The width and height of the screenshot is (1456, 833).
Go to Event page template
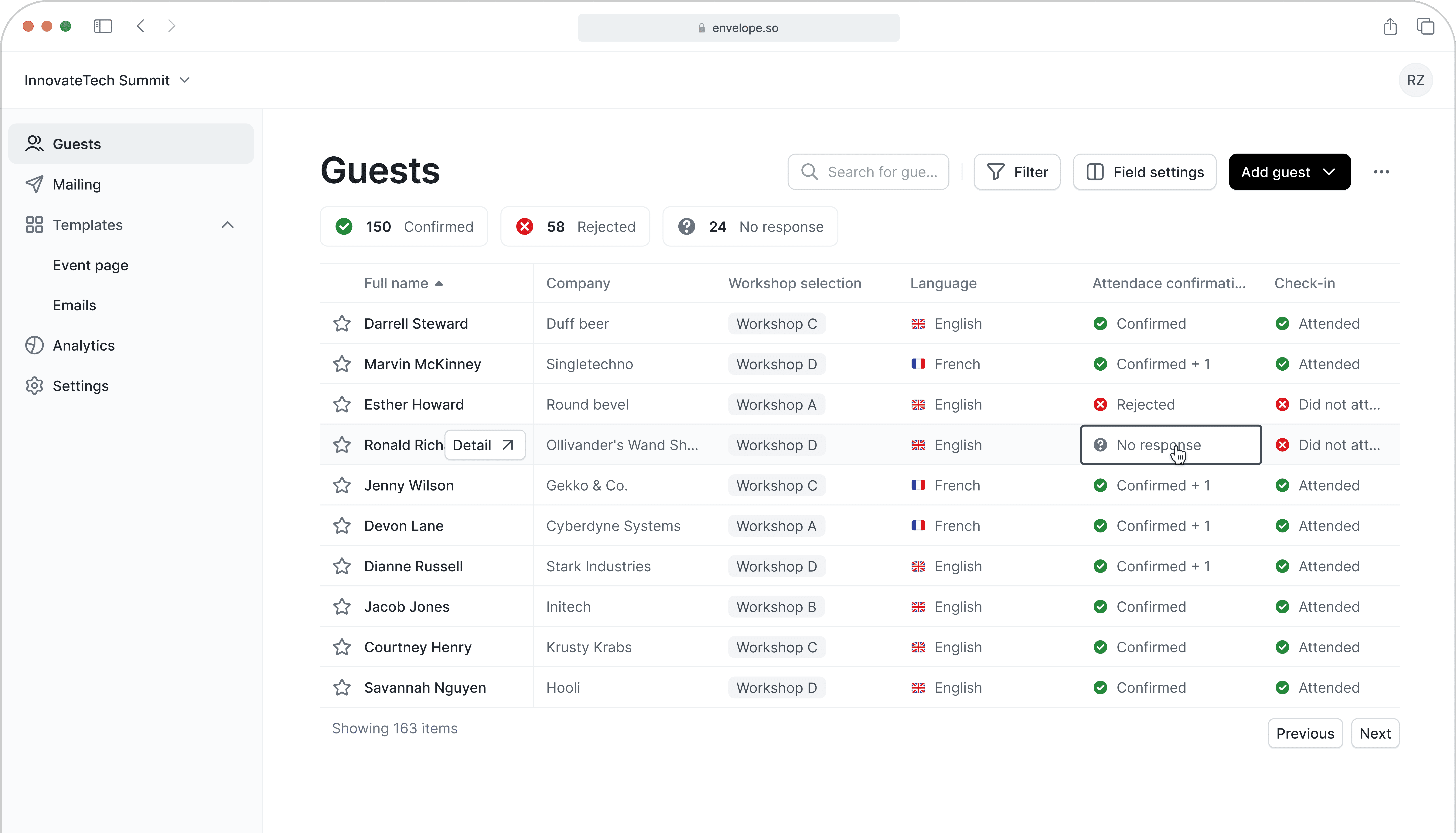(x=90, y=265)
